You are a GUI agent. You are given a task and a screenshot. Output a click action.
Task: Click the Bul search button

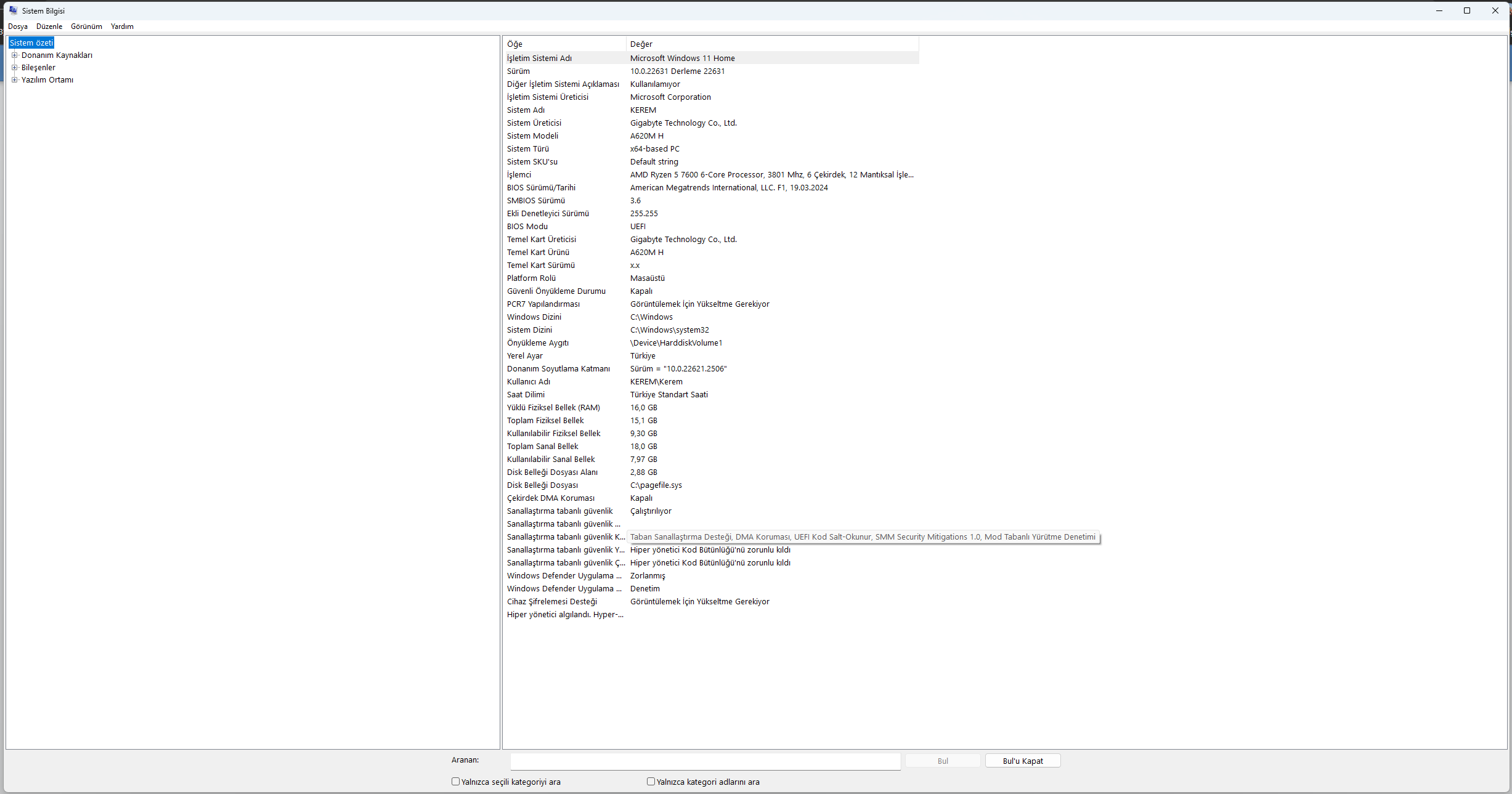click(943, 761)
